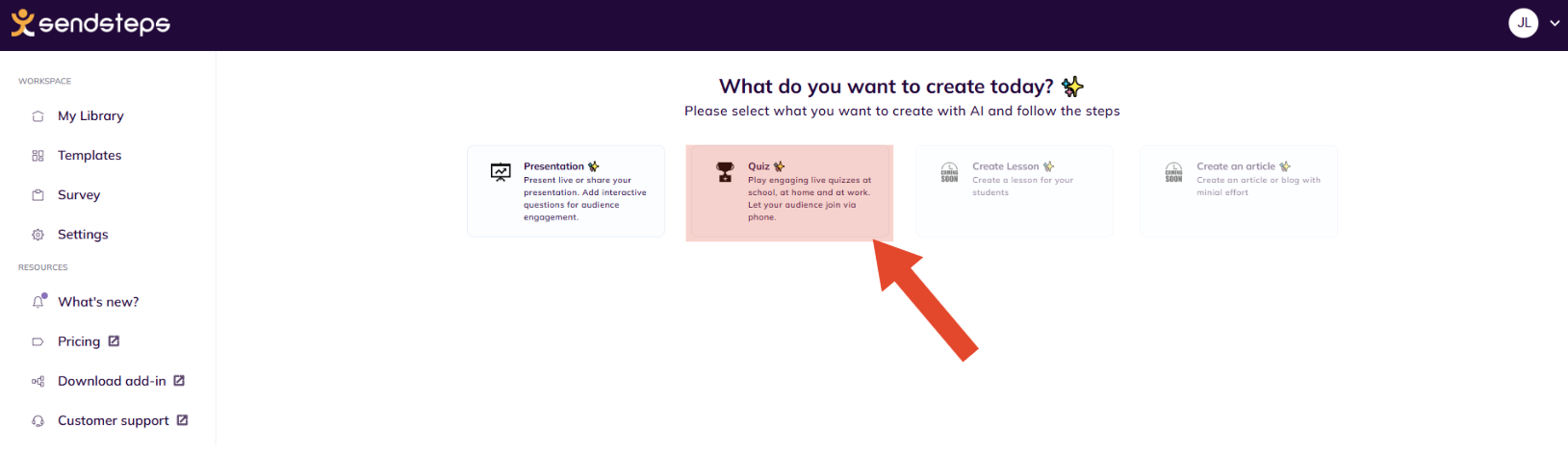The height and width of the screenshot is (453, 1568).
Task: Click the Create Lesson coming soon icon
Action: [x=949, y=172]
